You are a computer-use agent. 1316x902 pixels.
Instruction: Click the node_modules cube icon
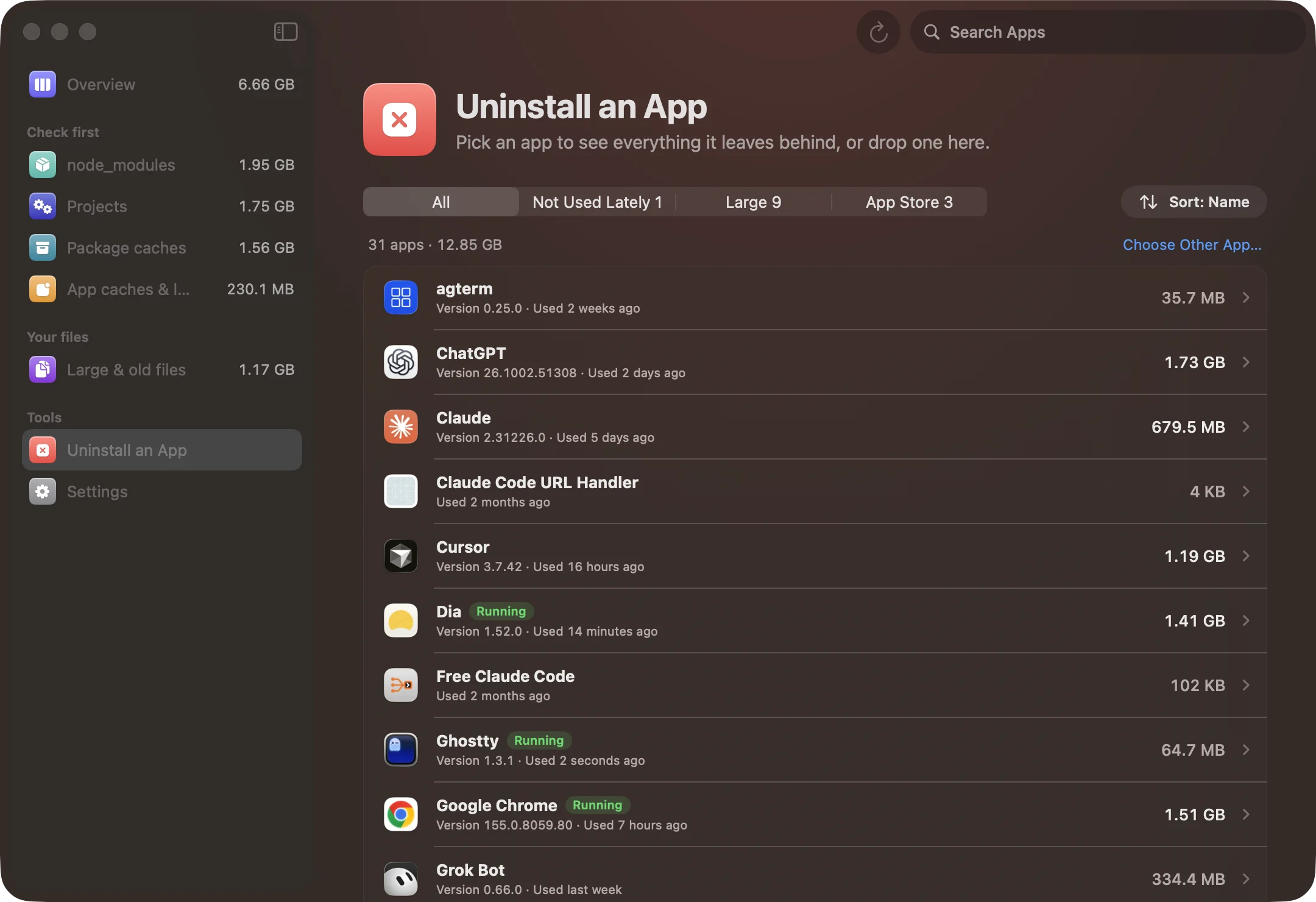click(x=43, y=165)
